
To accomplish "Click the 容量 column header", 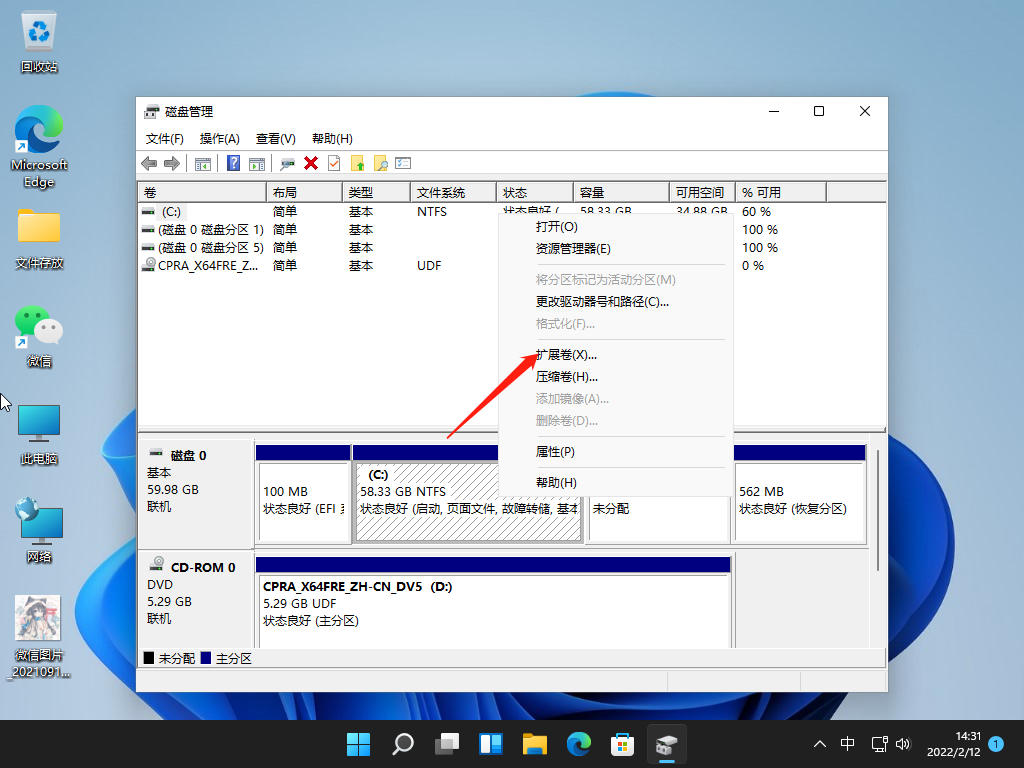I will [x=620, y=192].
